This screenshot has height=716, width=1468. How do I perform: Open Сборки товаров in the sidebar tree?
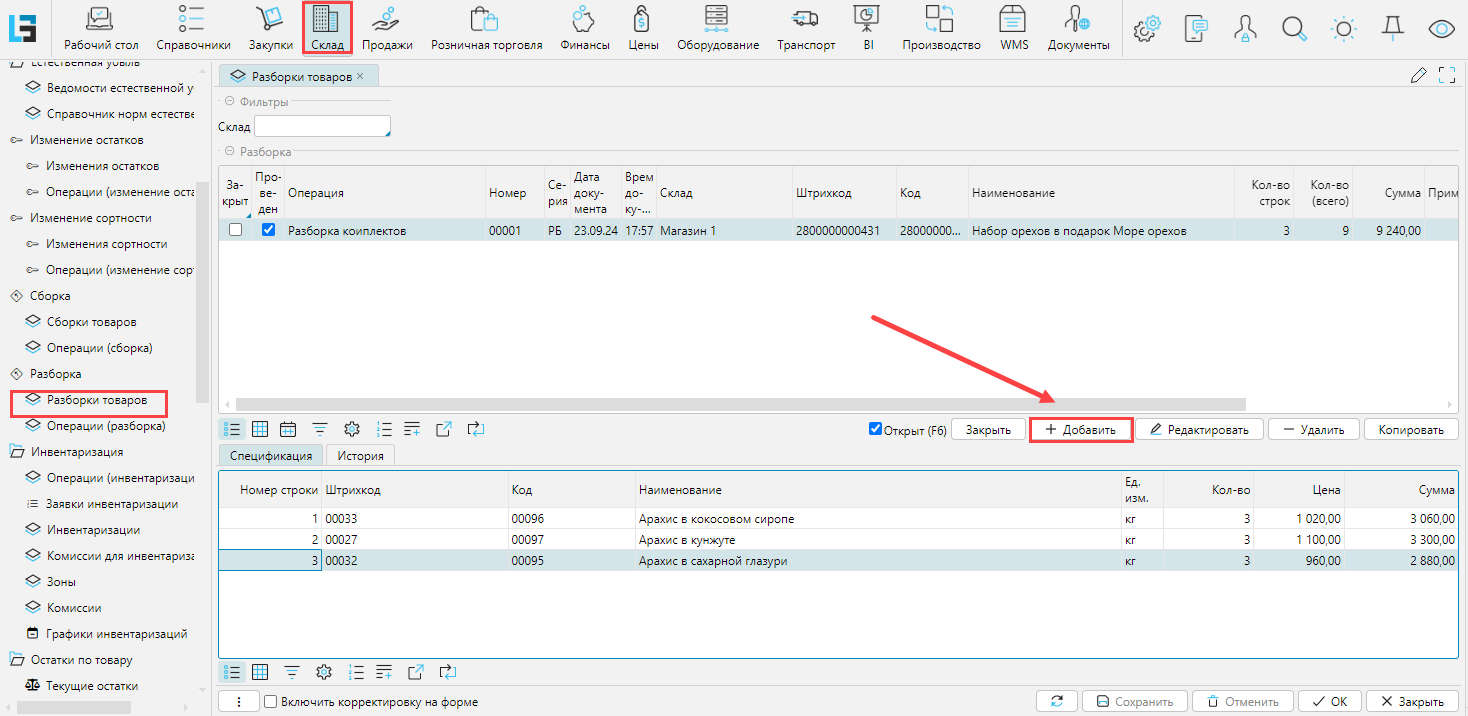91,322
